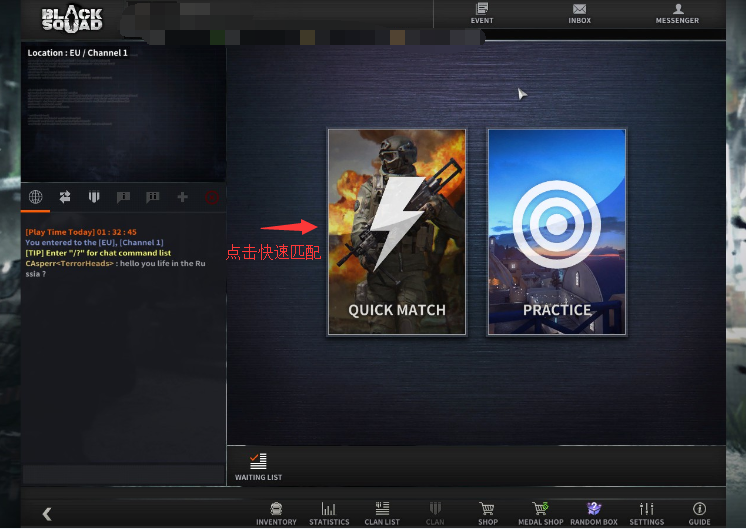The image size is (746, 529).
Task: Open the Event page in the top bar
Action: 481,13
